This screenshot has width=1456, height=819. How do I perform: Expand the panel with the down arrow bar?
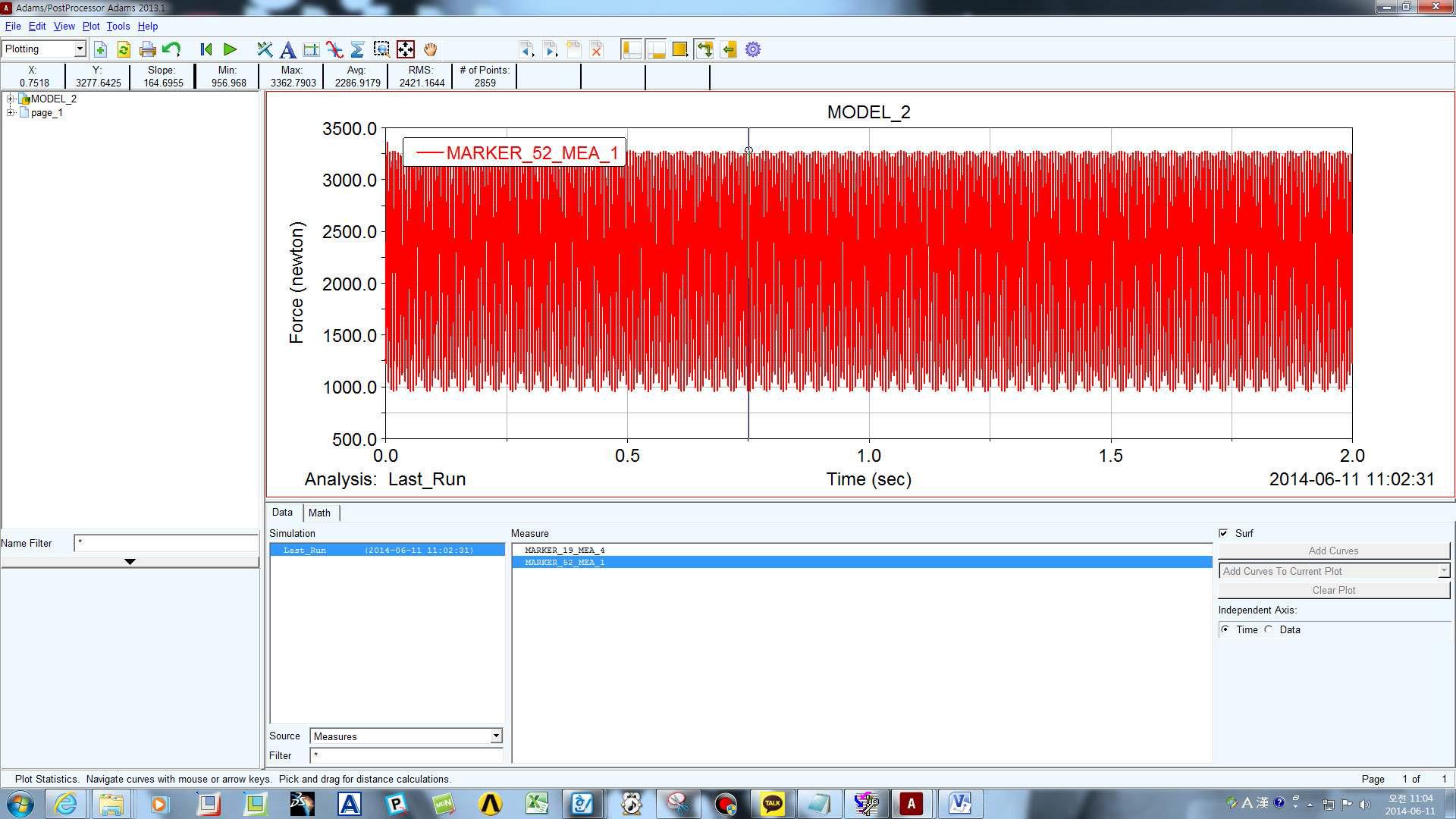[130, 562]
